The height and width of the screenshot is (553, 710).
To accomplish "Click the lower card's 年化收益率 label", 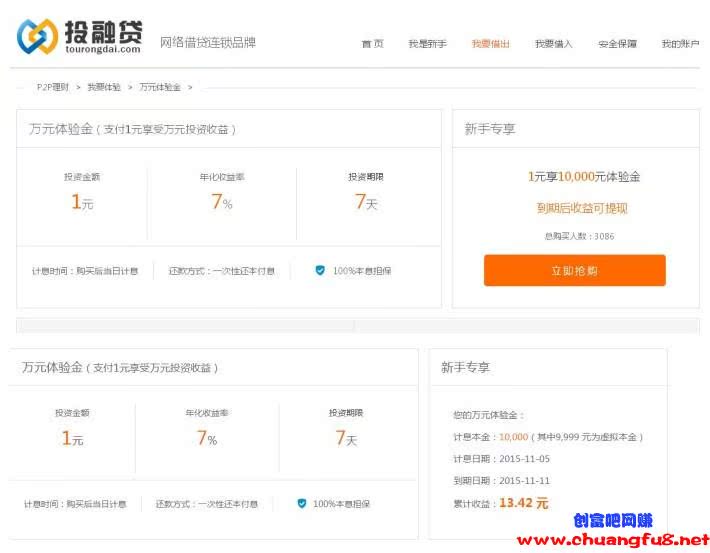I will (207, 413).
